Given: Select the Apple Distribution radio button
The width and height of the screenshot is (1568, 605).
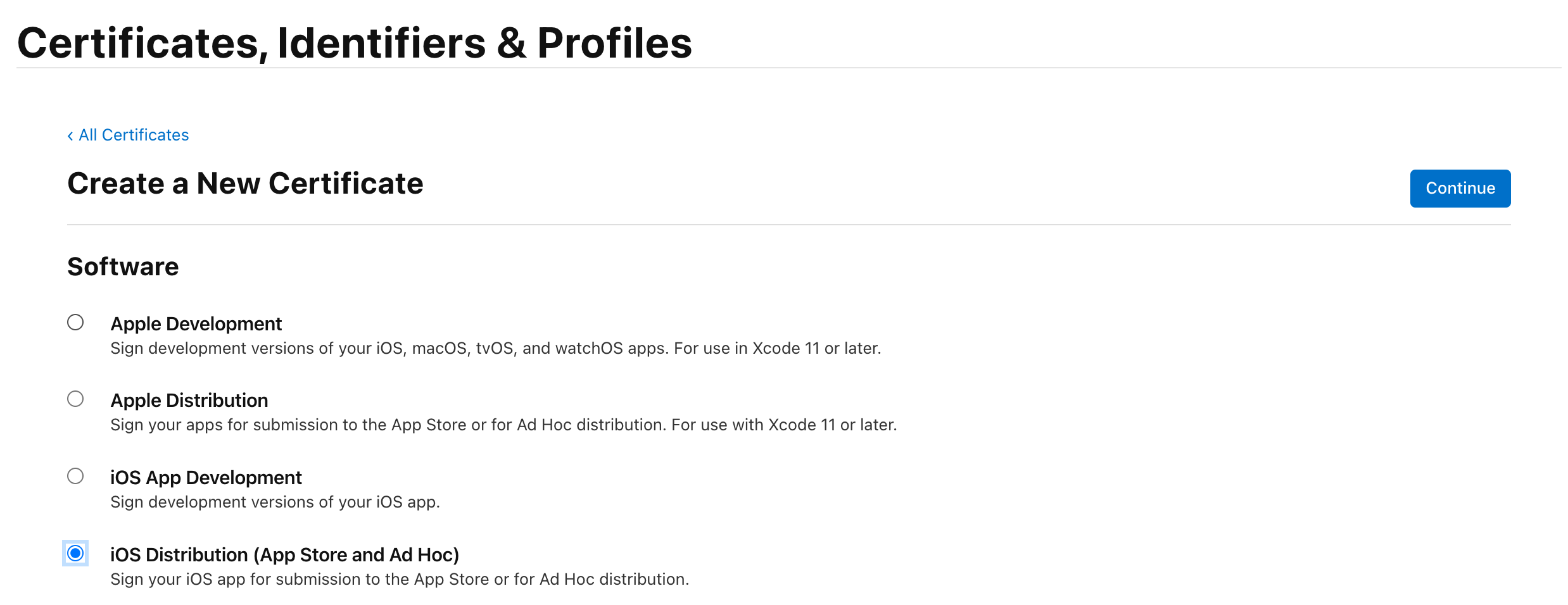Looking at the screenshot, I should pyautogui.click(x=75, y=400).
